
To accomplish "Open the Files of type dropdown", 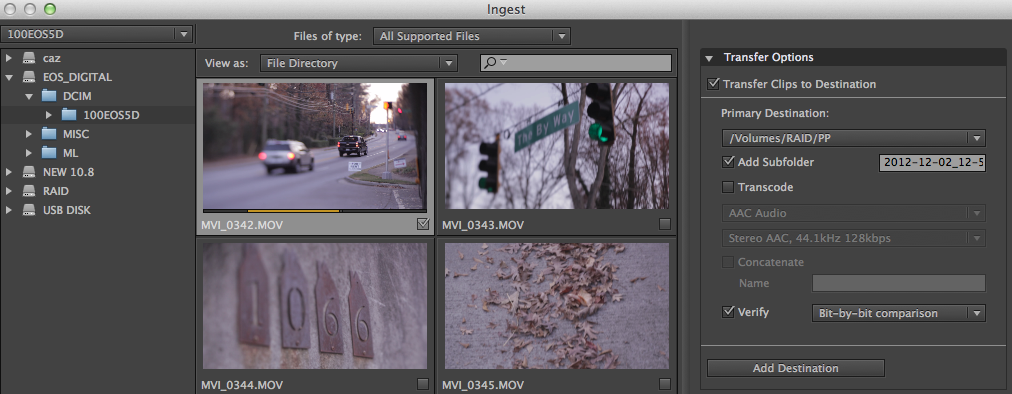I will point(472,36).
